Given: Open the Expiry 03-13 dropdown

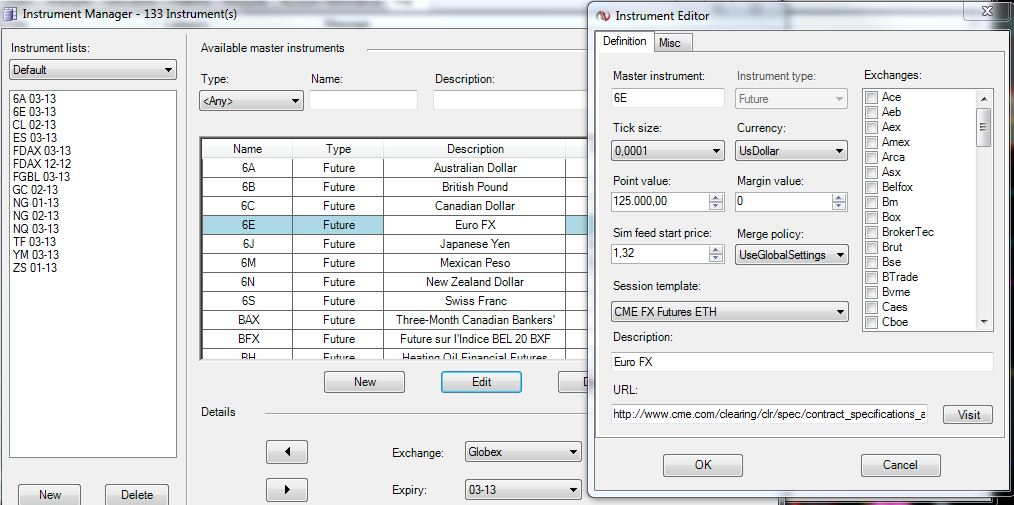Looking at the screenshot, I should 523,489.
